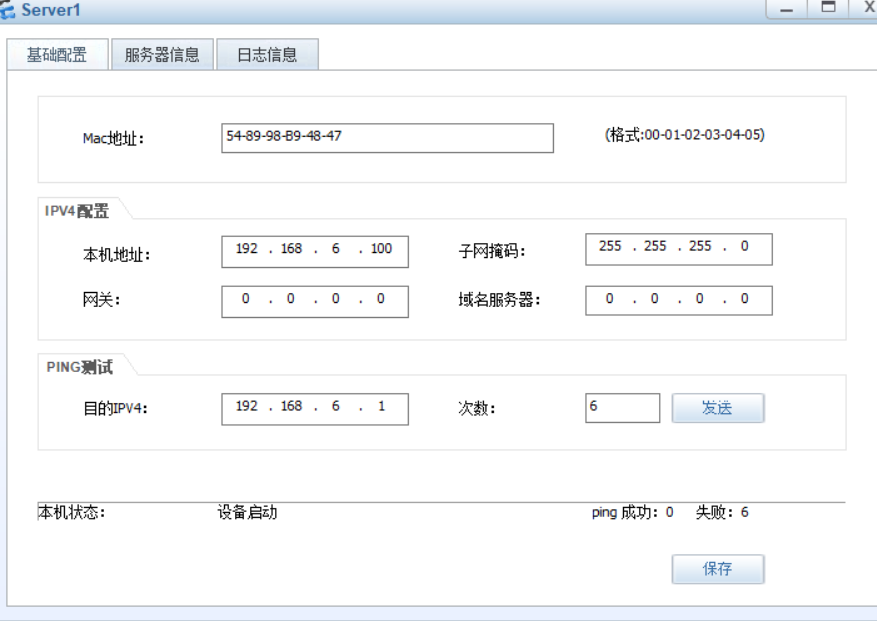Screen dimensions: 877x621
Task: Switch to the 基础配置 tab
Action: click(x=57, y=54)
